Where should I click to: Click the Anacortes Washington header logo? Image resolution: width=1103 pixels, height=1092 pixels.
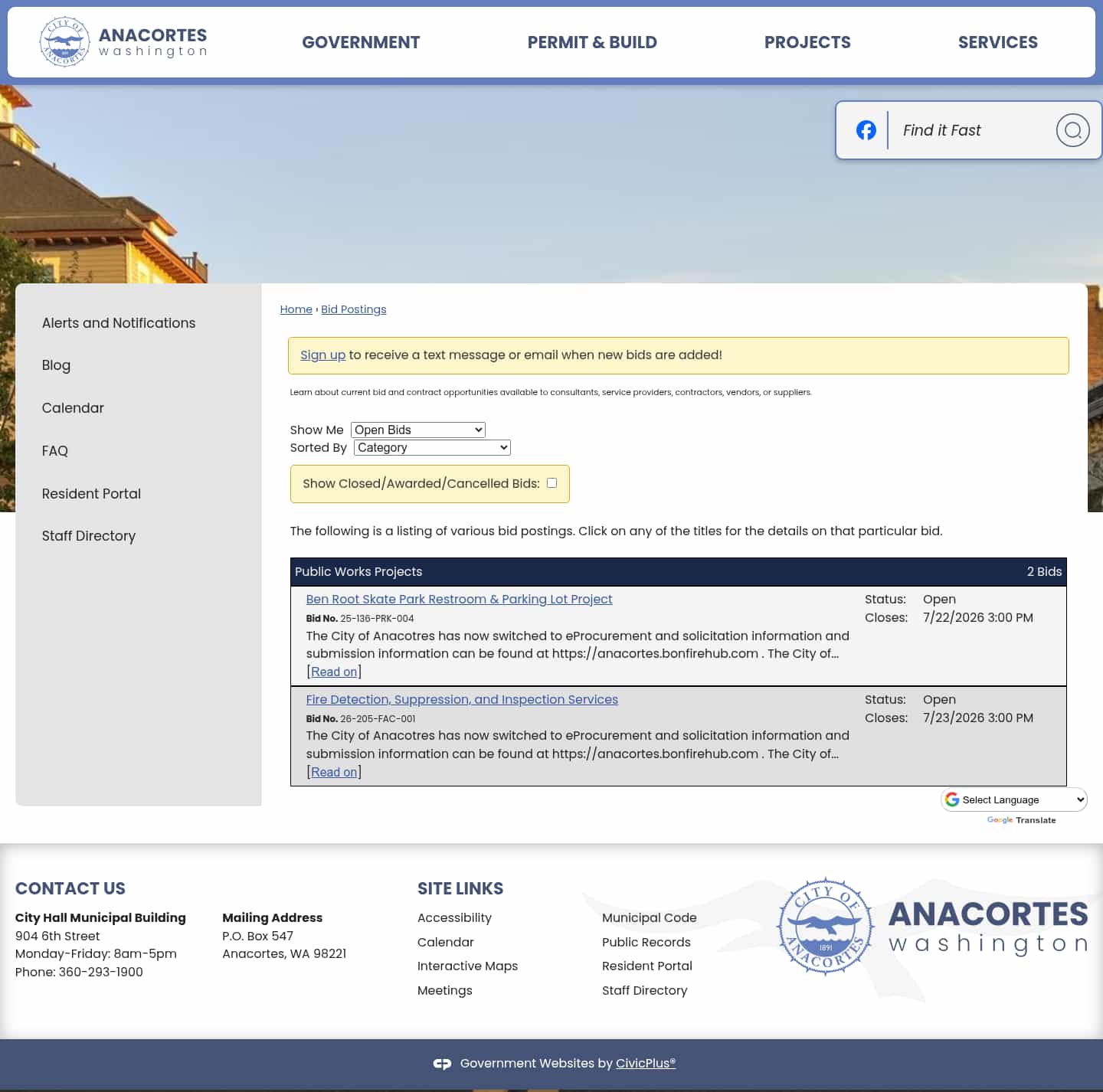click(123, 42)
